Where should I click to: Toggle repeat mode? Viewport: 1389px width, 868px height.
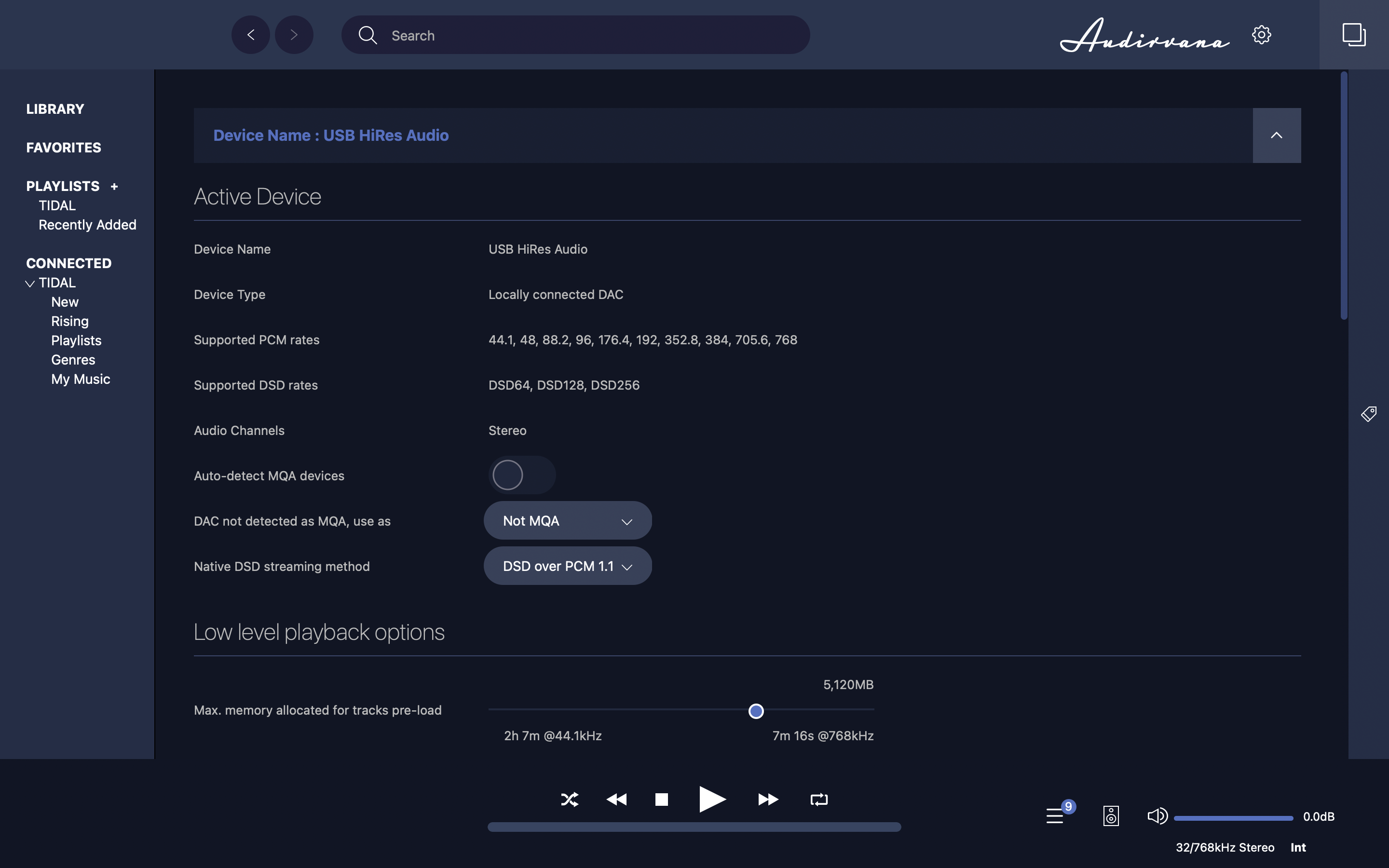pyautogui.click(x=819, y=799)
